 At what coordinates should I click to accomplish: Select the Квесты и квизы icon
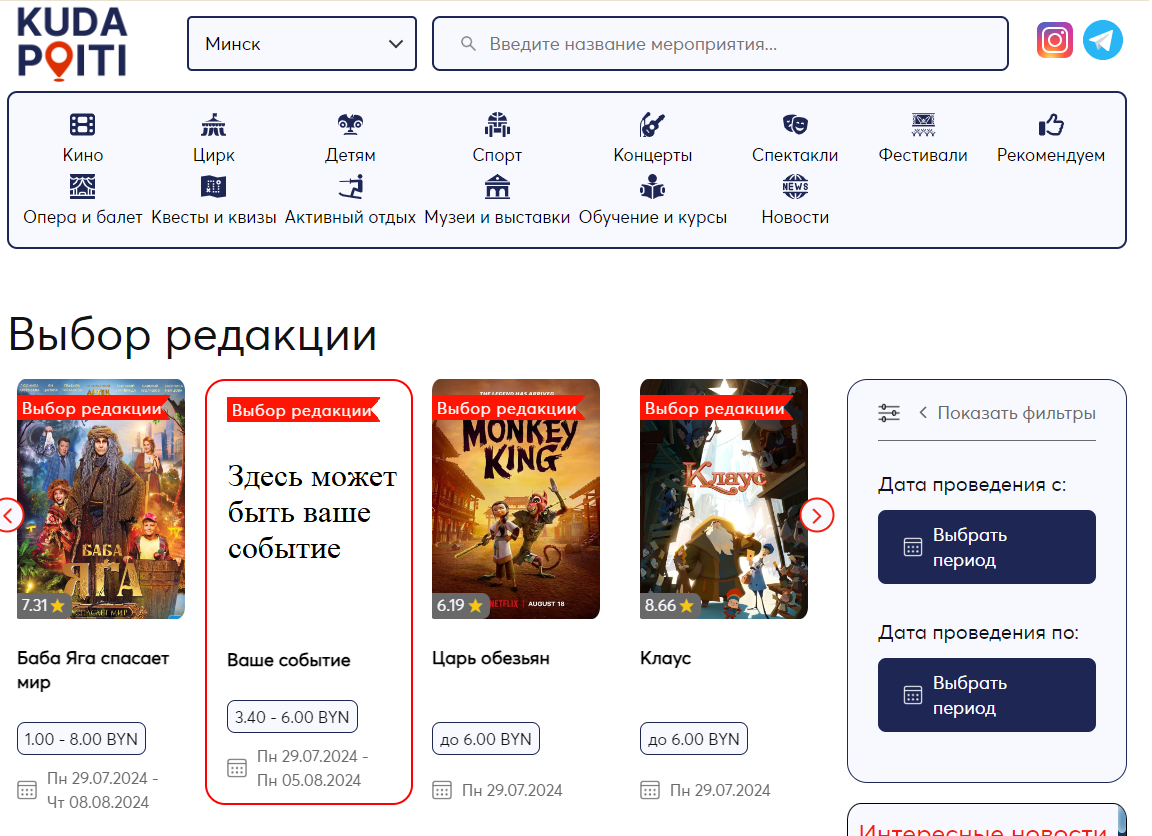click(x=213, y=187)
